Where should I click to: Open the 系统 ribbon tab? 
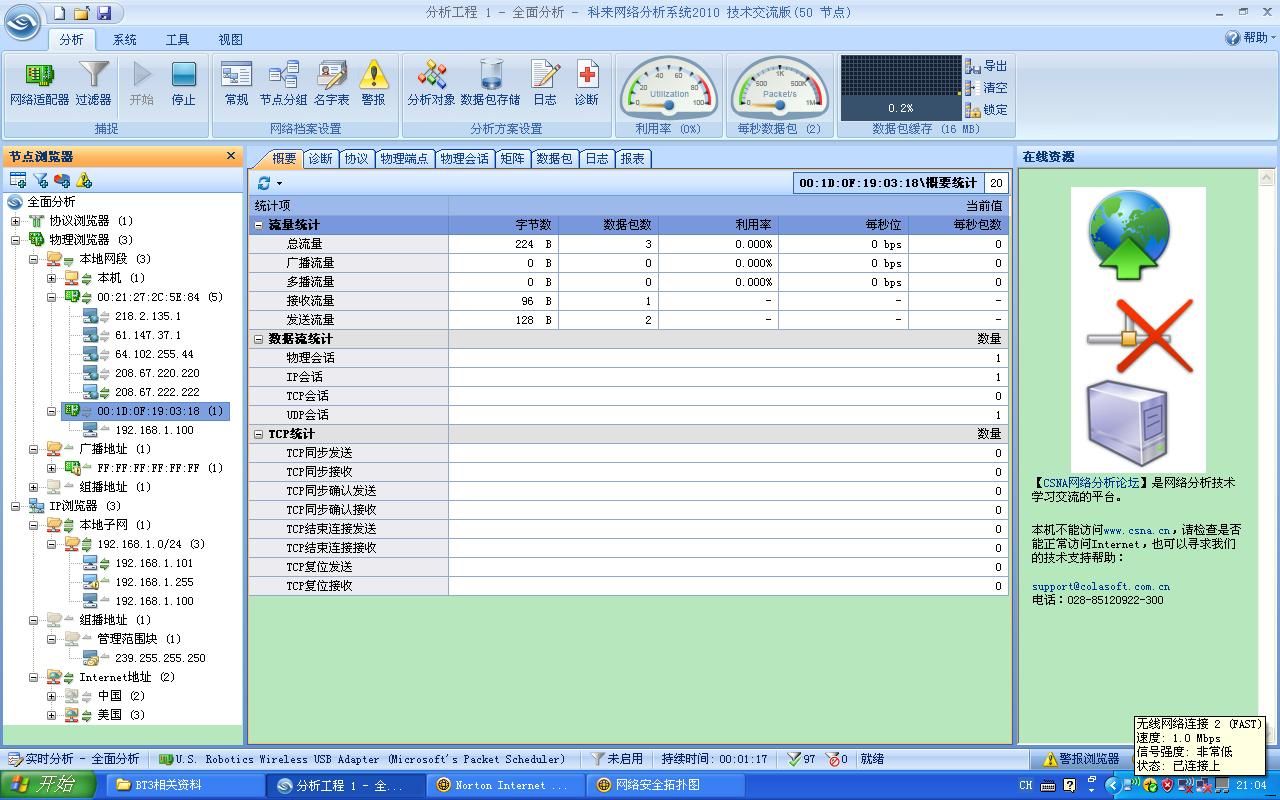click(125, 40)
